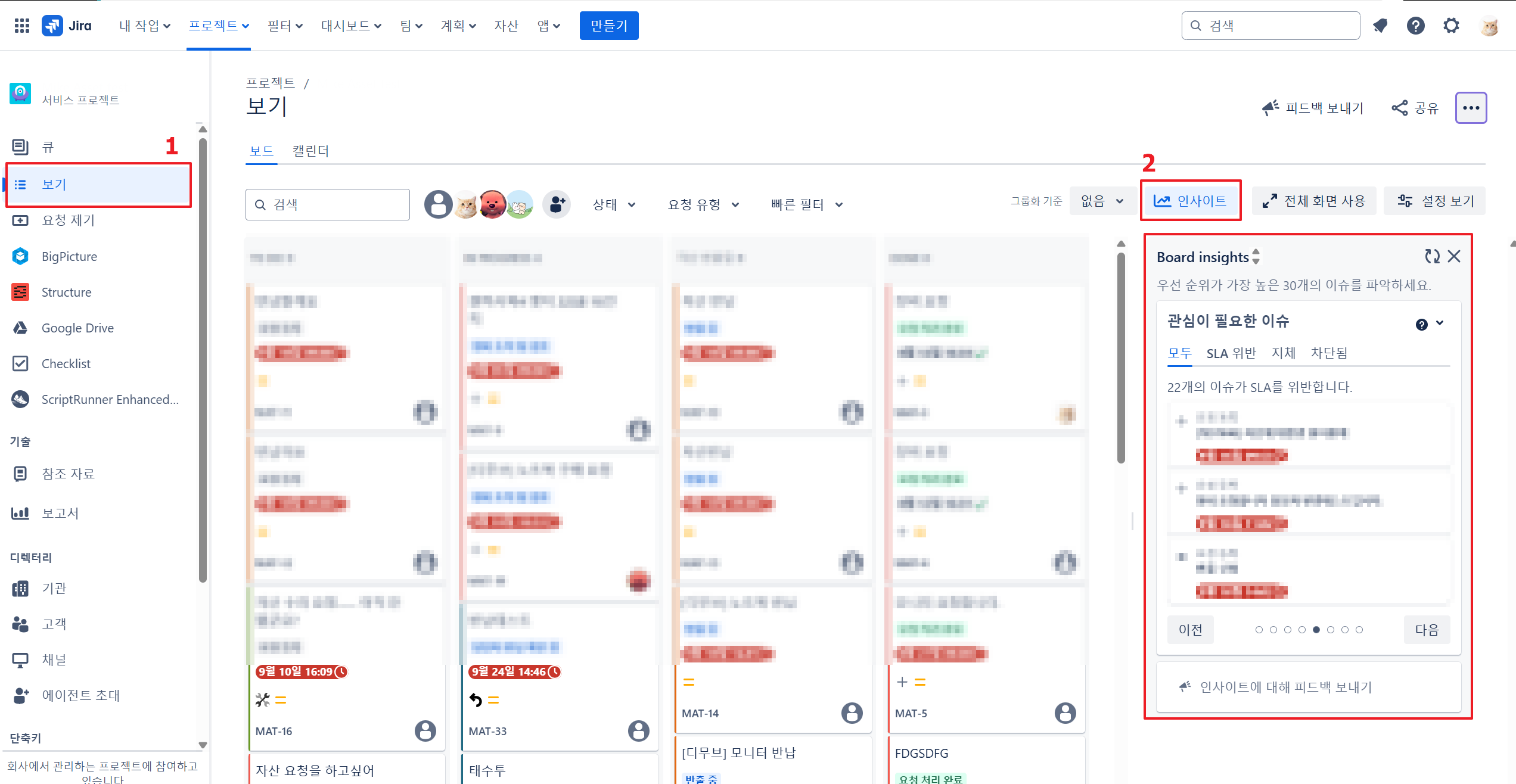Click the 만들기 button
The image size is (1516, 784).
coord(608,26)
